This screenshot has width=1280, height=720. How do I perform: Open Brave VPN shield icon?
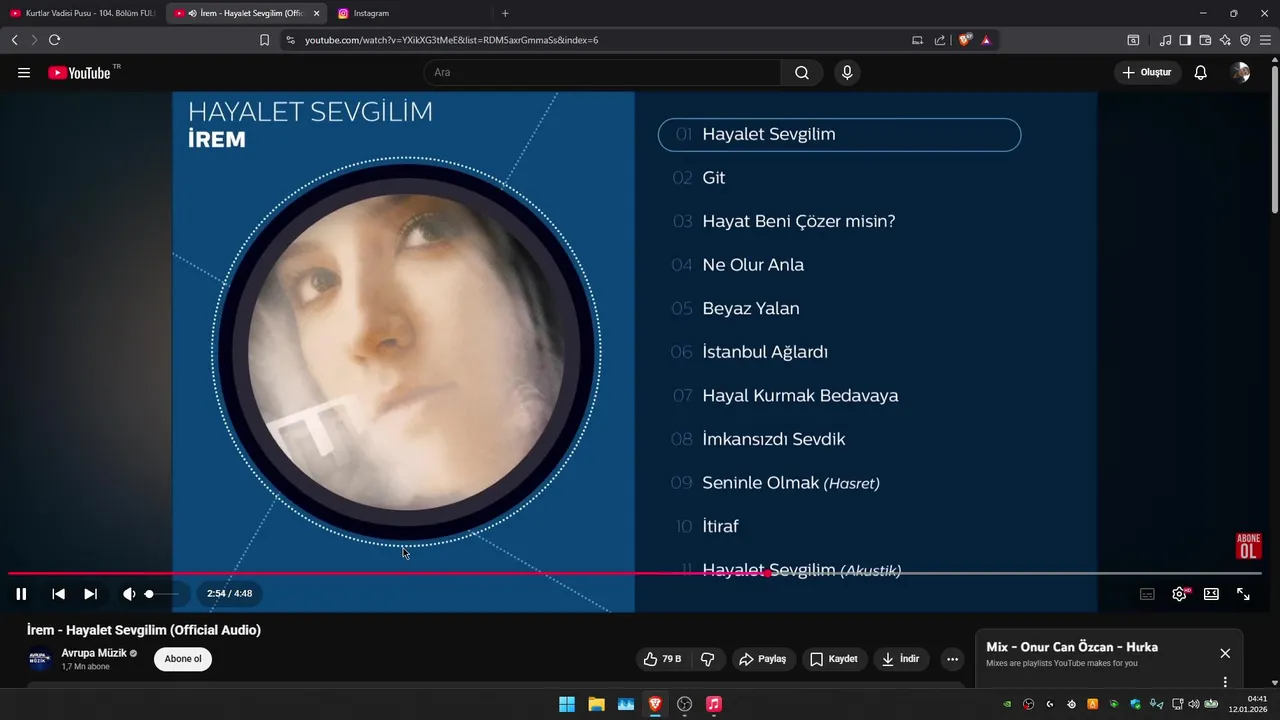click(1245, 40)
